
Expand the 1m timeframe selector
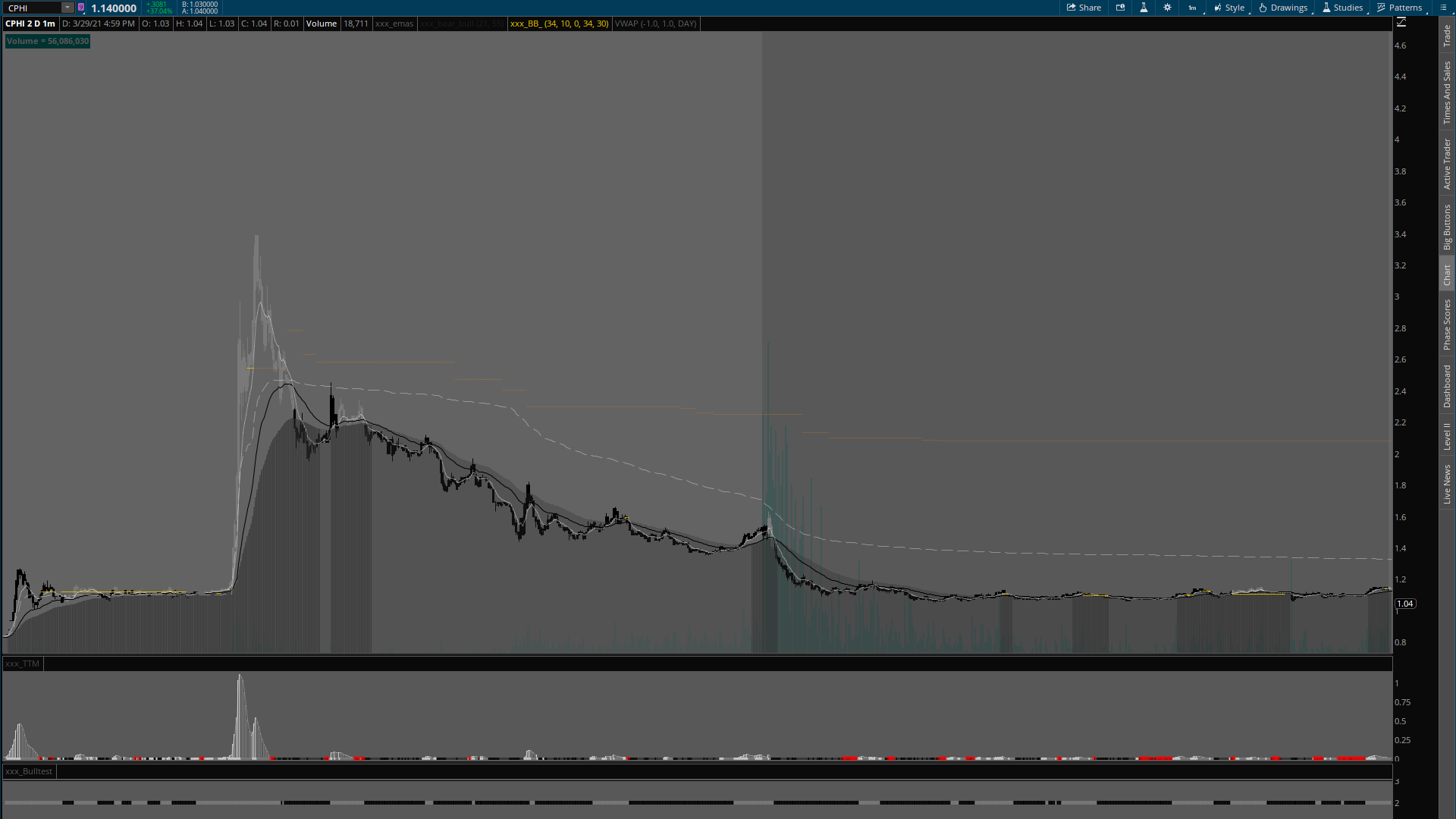[x=1193, y=8]
